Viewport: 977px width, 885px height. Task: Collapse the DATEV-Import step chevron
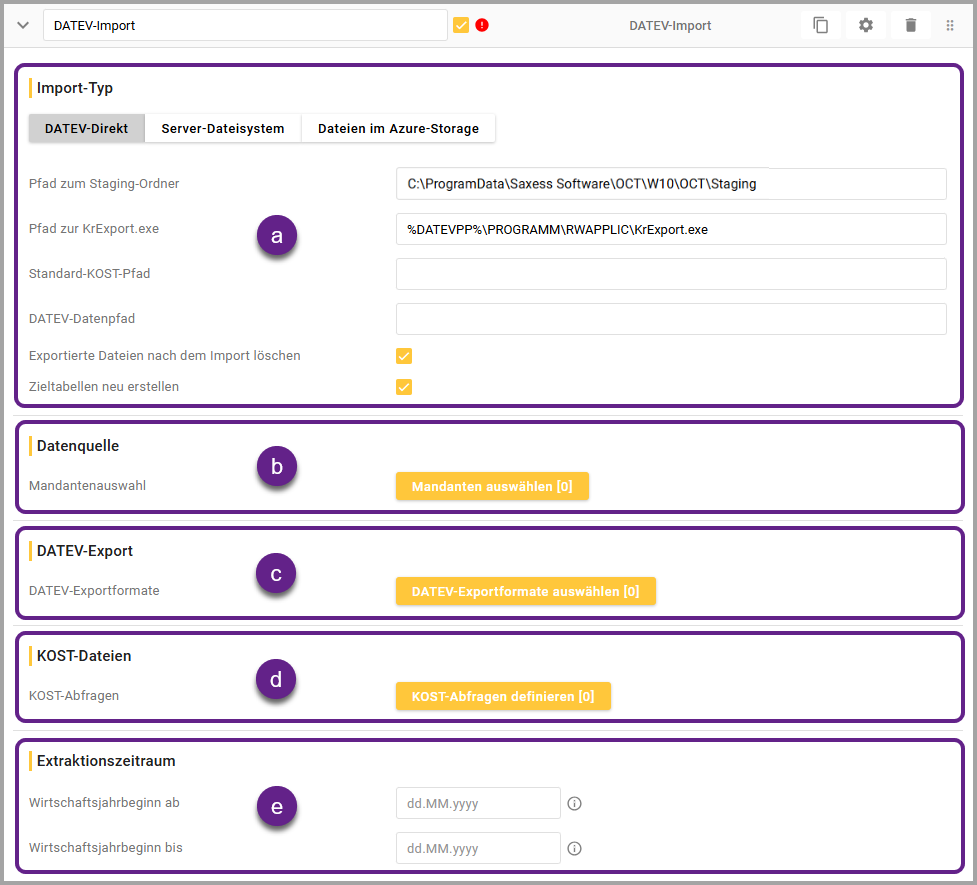(x=23, y=25)
